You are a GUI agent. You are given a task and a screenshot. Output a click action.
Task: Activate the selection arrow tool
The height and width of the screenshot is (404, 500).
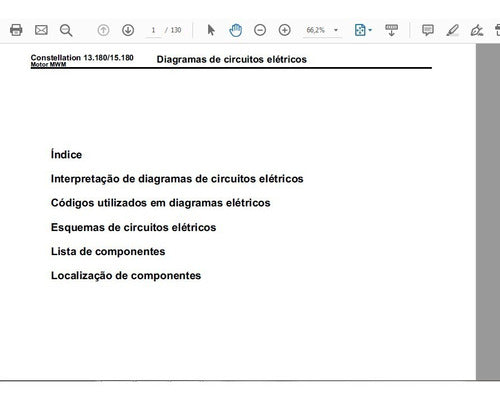click(211, 30)
